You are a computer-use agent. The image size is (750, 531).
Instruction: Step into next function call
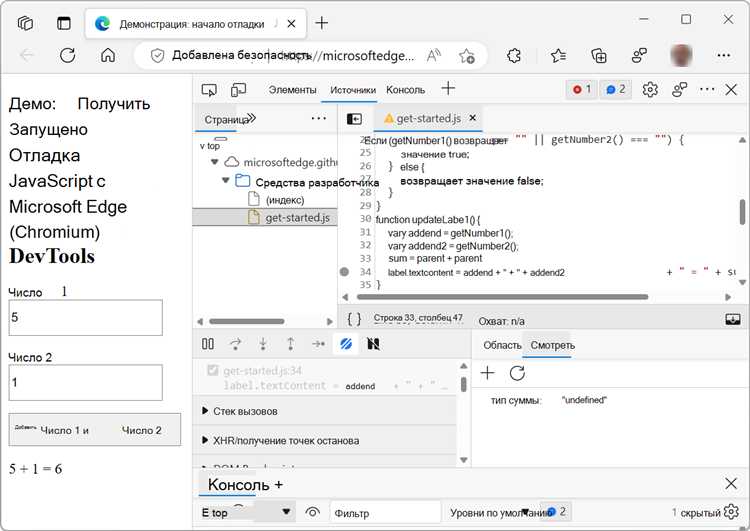pyautogui.click(x=263, y=344)
